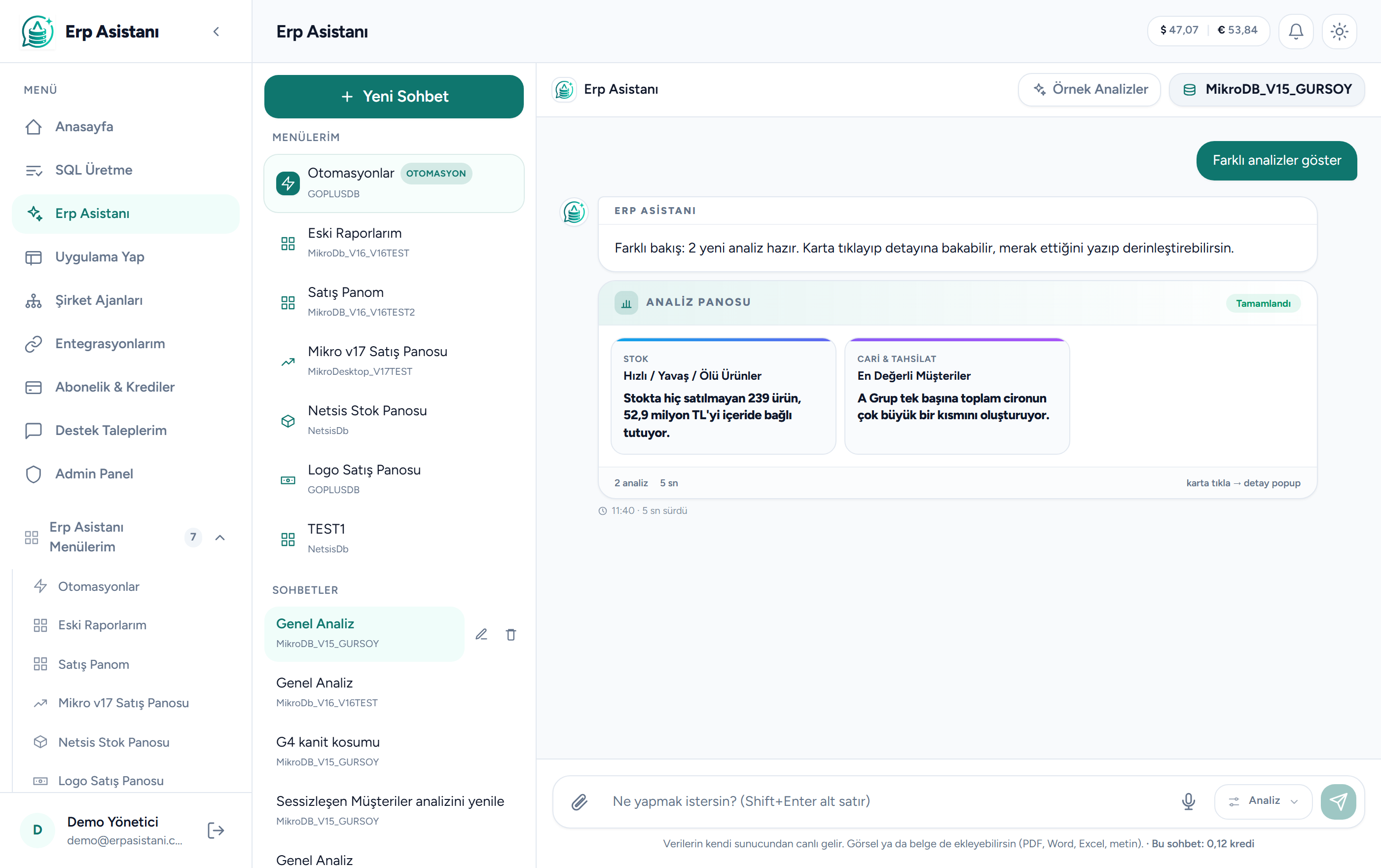1381x868 pixels.
Task: Open Şirket Ajanları
Action: pyautogui.click(x=126, y=300)
